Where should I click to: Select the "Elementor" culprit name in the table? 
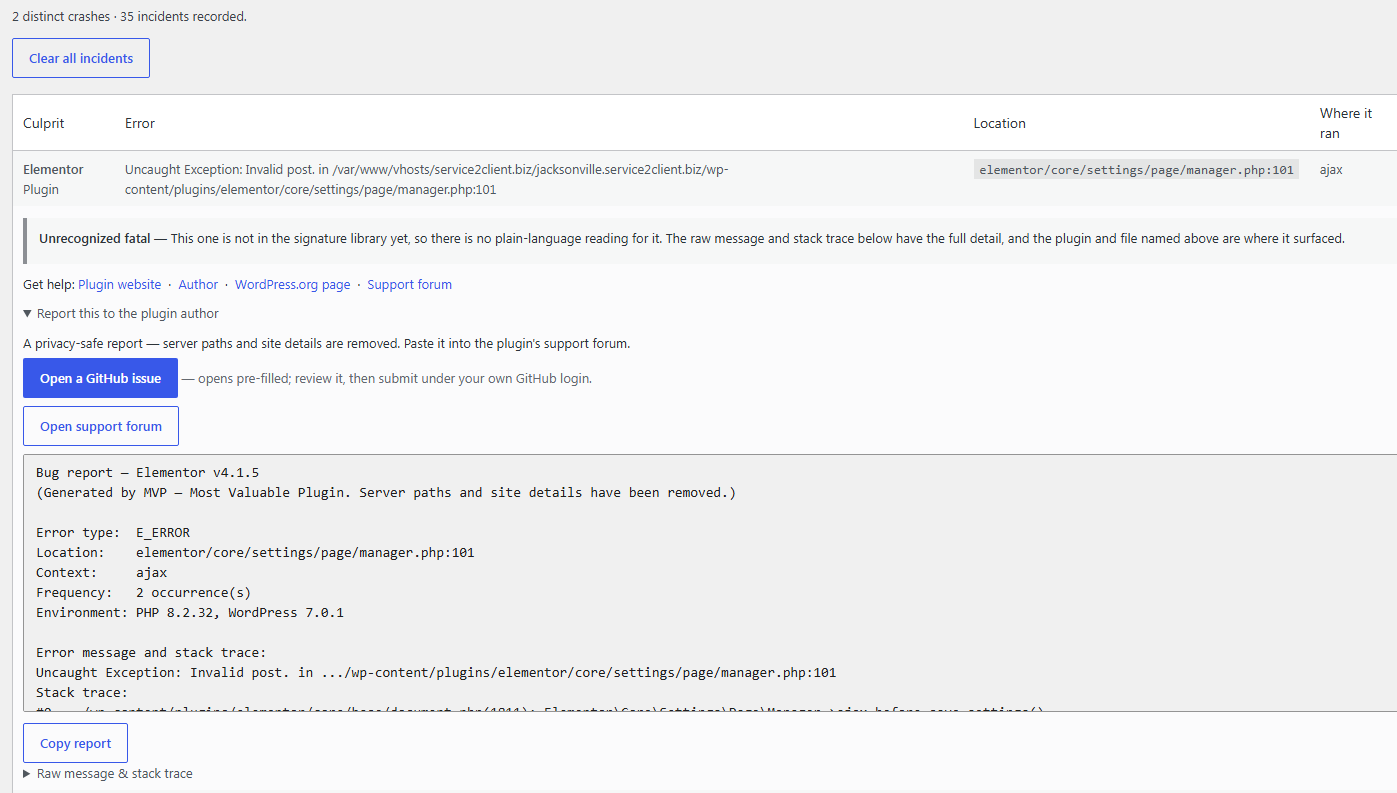(53, 169)
